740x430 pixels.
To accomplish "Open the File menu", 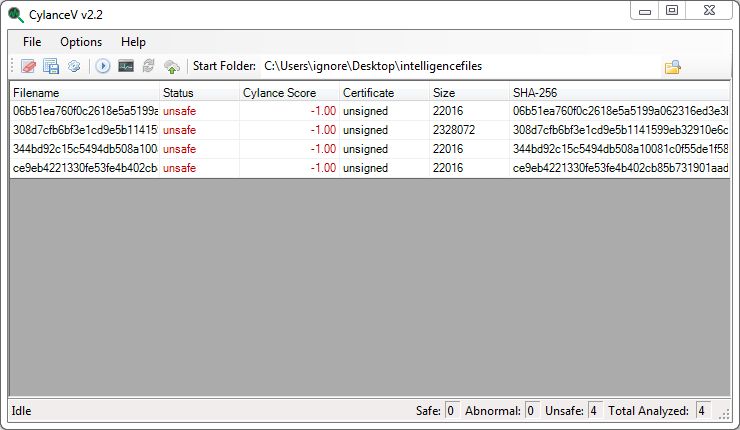I will (32, 42).
